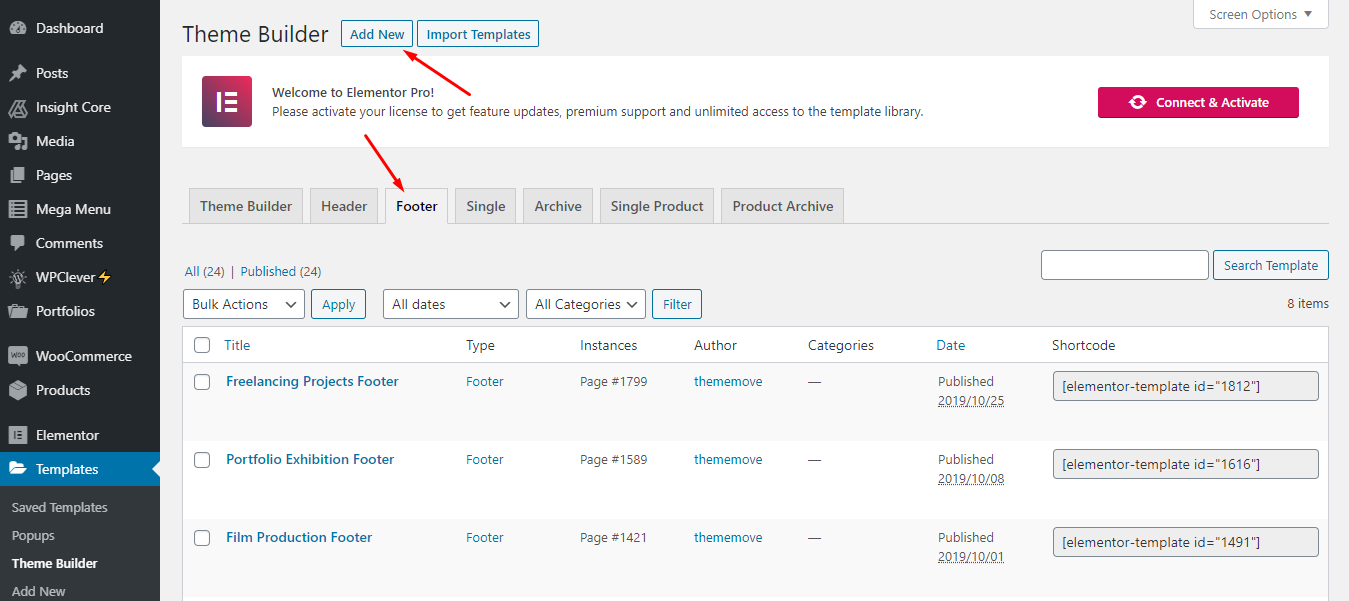
Task: Open the All dates dropdown
Action: coord(451,304)
